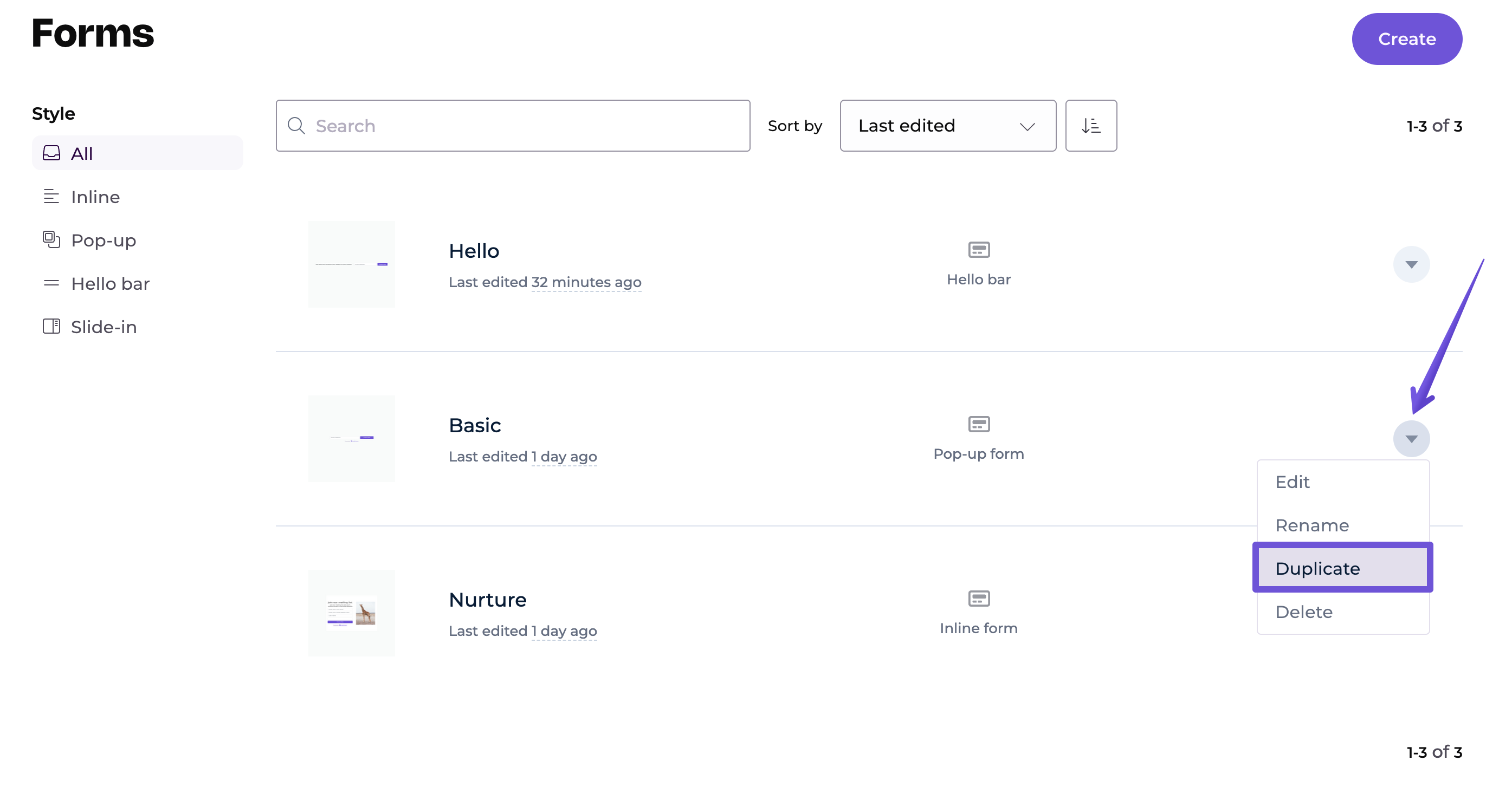The height and width of the screenshot is (793, 1512).
Task: Open the Nurture form title link
Action: 487,600
